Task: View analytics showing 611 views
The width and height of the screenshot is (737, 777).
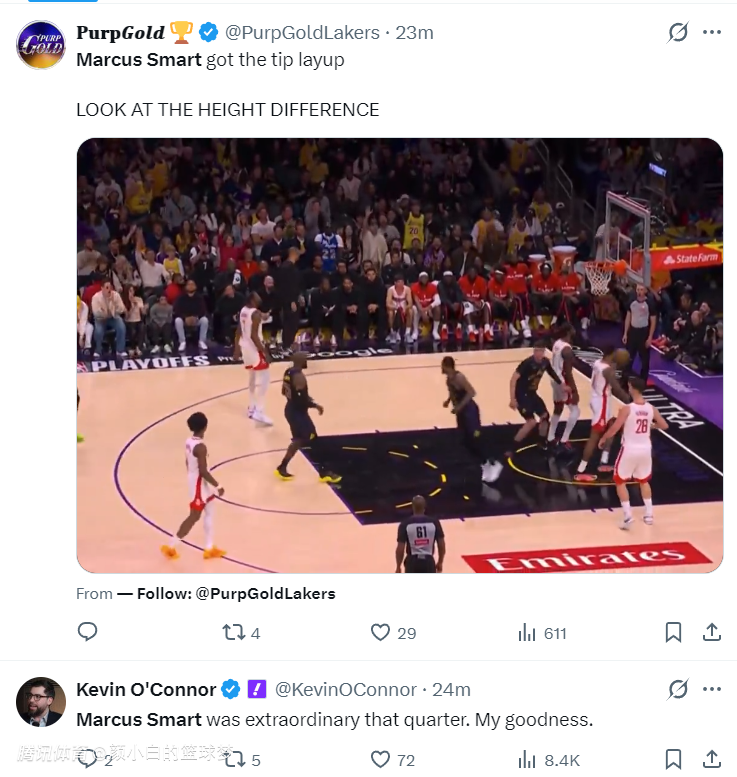Action: (527, 632)
